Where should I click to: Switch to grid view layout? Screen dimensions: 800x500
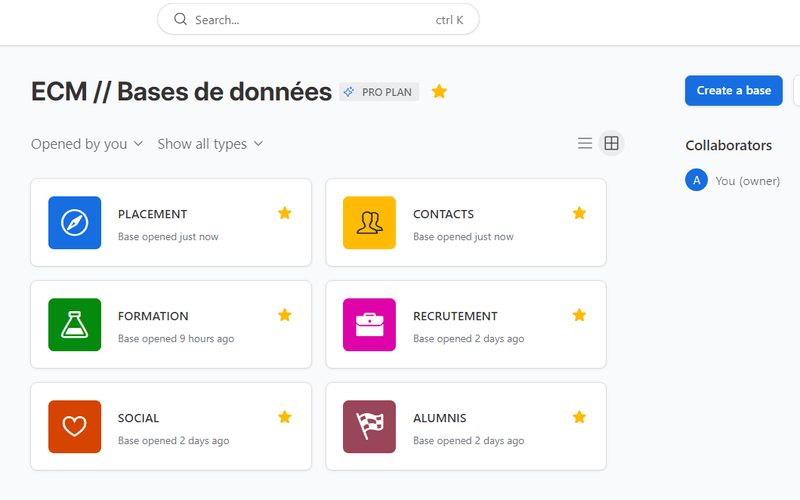(612, 143)
